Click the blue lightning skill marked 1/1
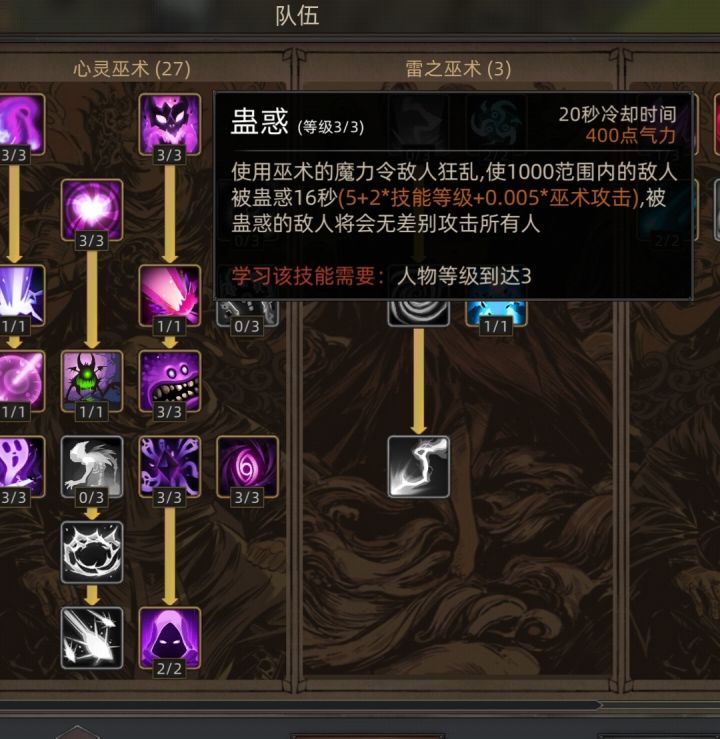720x739 pixels. [x=496, y=313]
